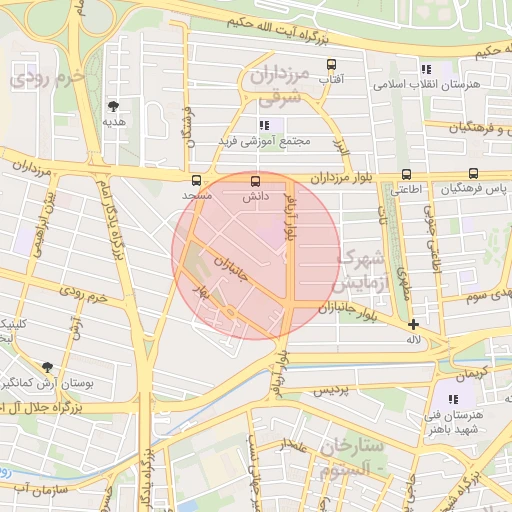Select the بوستان آرش کمانگیر park icon
The width and height of the screenshot is (512, 512).
[47, 367]
